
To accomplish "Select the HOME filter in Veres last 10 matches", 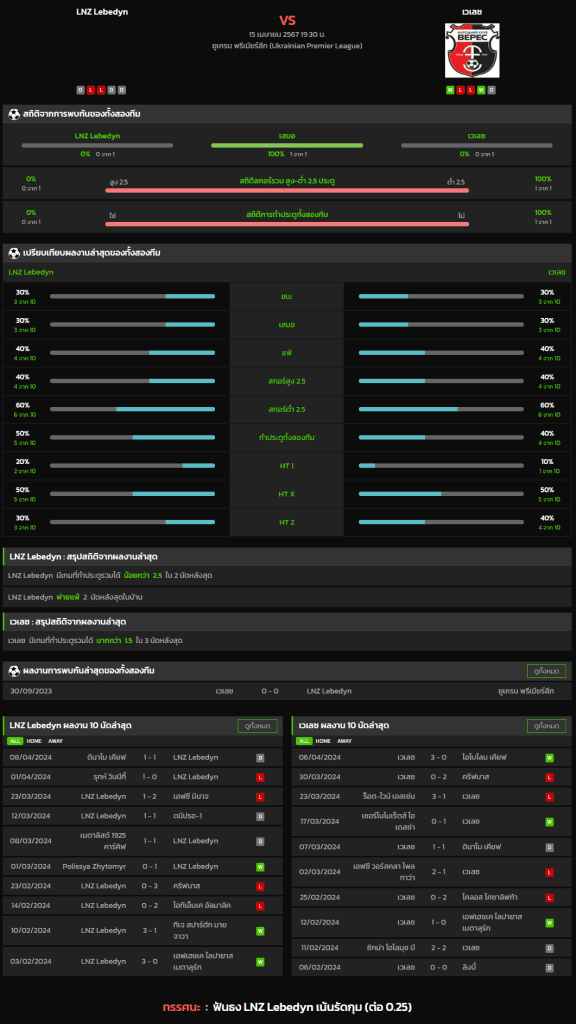I will click(x=323, y=741).
